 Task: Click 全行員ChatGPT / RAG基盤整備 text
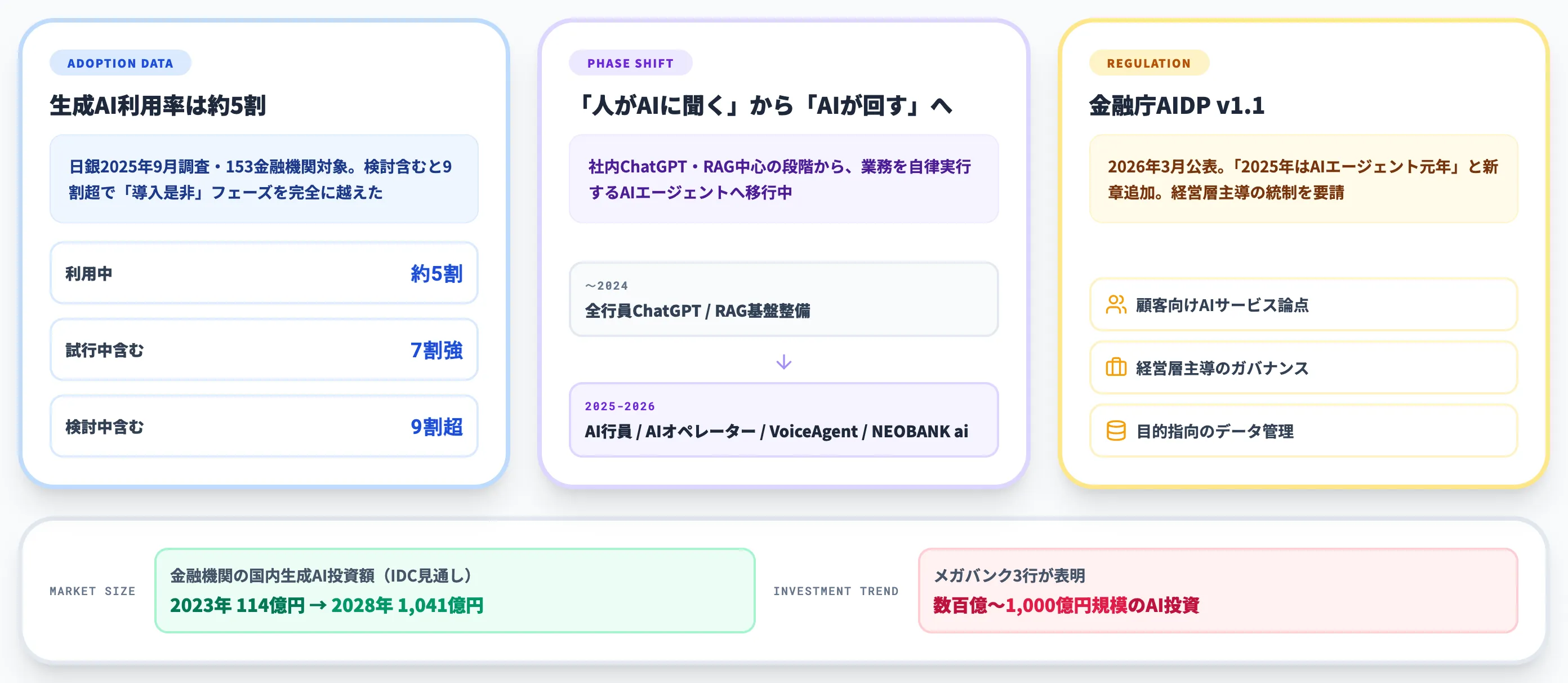[698, 311]
